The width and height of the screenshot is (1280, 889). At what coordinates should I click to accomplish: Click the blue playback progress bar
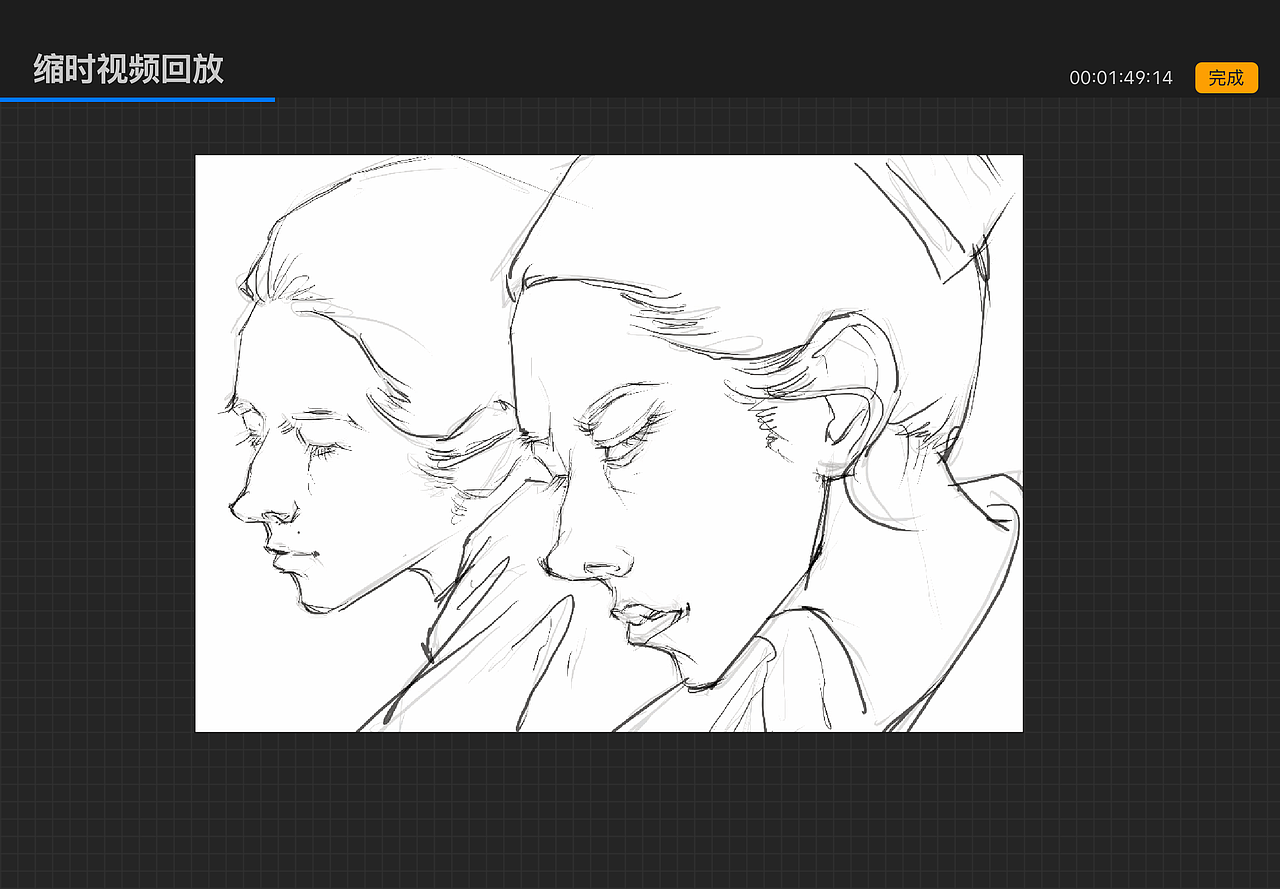pyautogui.click(x=137, y=99)
